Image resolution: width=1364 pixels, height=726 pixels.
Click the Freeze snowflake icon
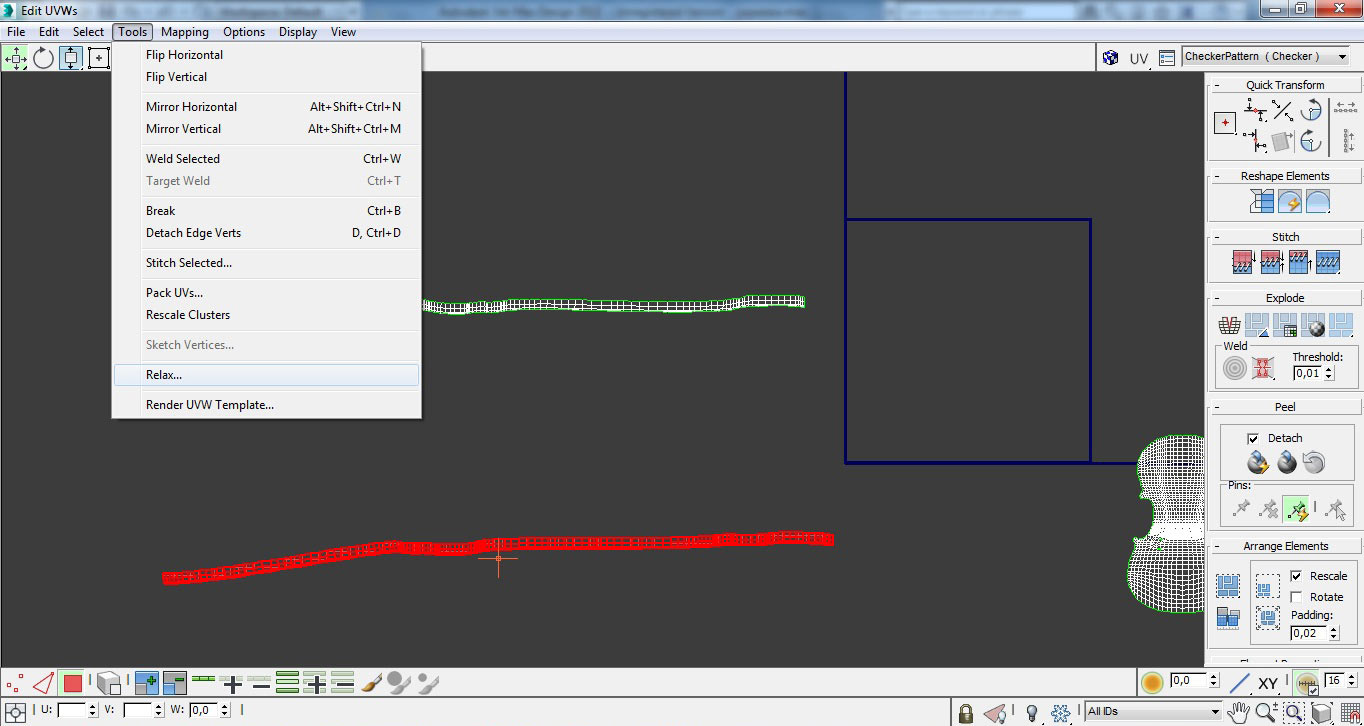click(x=1061, y=713)
